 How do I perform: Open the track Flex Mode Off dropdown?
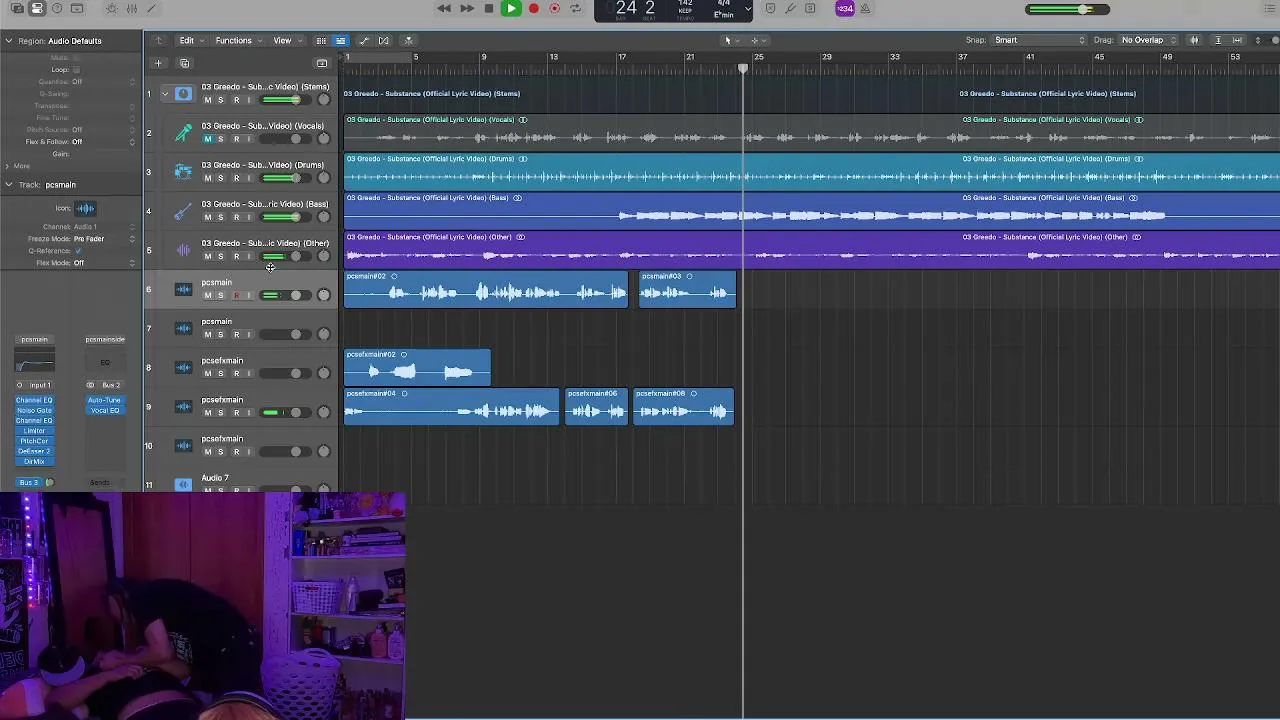tap(102, 263)
